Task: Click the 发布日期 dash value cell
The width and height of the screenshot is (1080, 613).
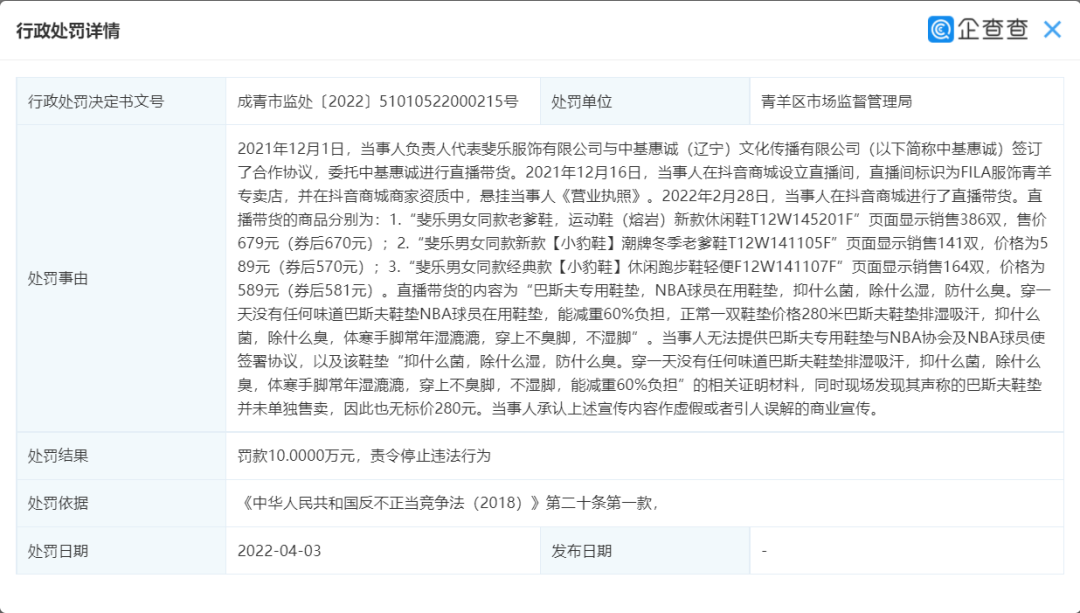Action: 906,550
